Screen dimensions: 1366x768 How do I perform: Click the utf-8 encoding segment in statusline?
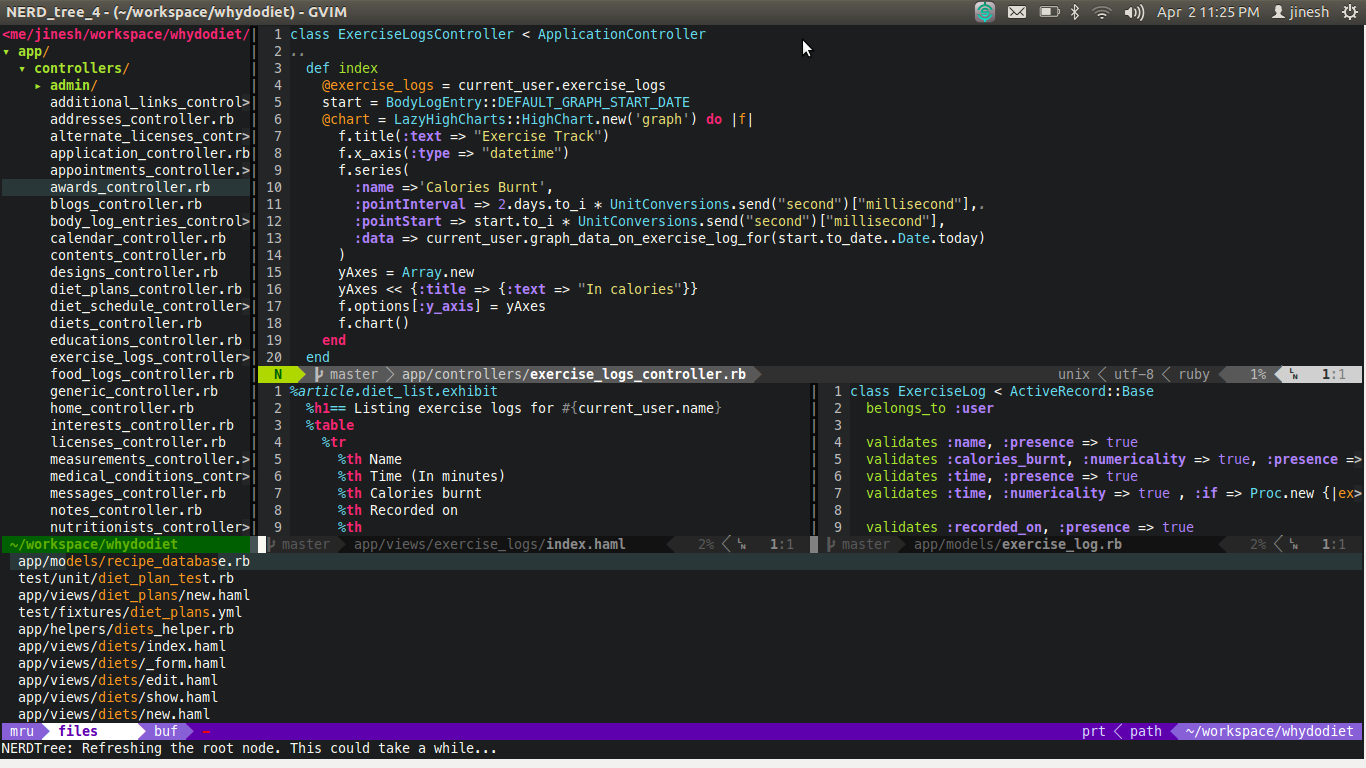[1133, 373]
